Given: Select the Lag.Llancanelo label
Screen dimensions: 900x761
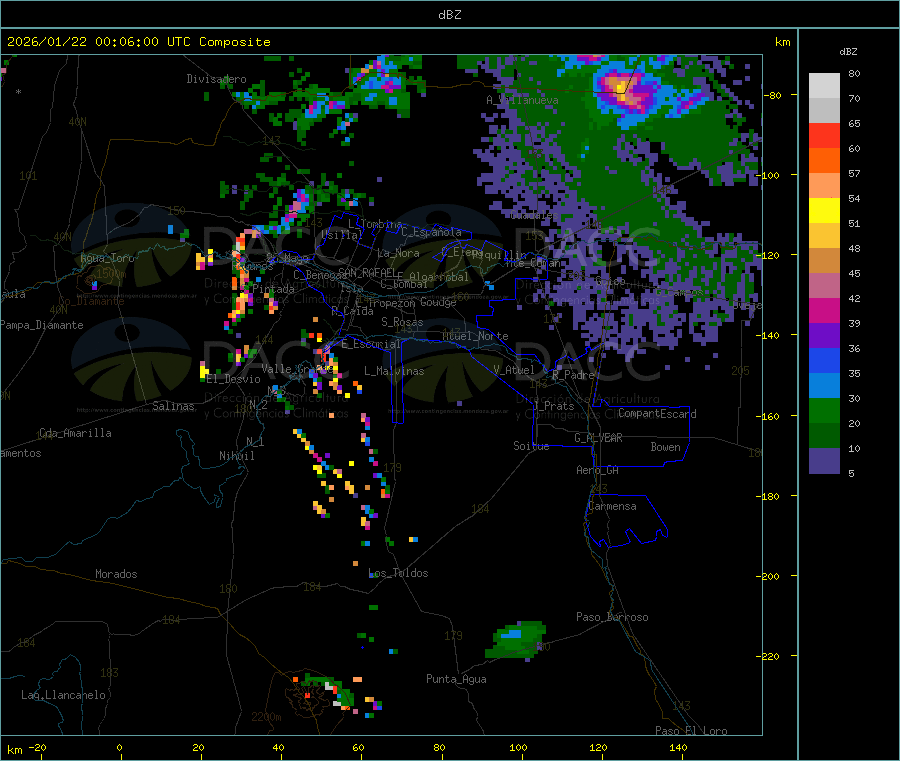Looking at the screenshot, I should coord(64,695).
